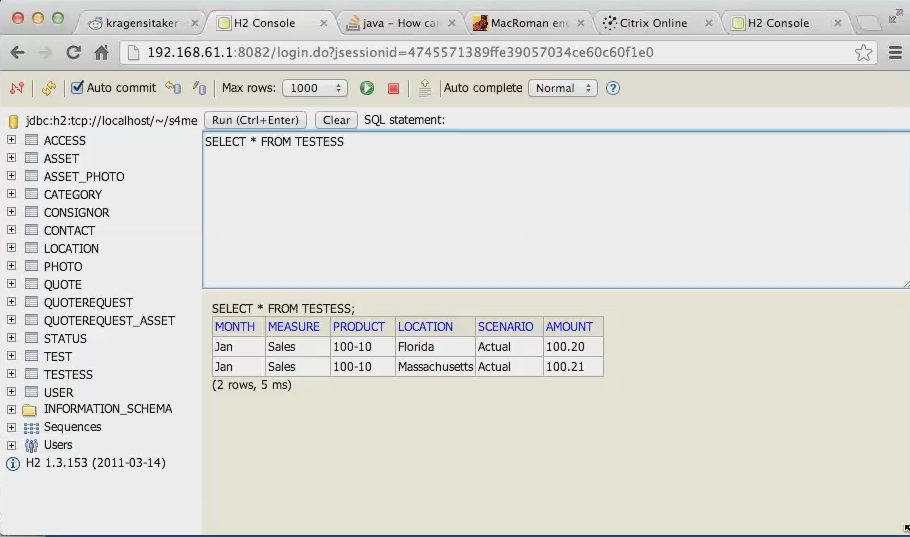Click the Sequences icon in the tree
The height and width of the screenshot is (537, 910).
point(31,428)
